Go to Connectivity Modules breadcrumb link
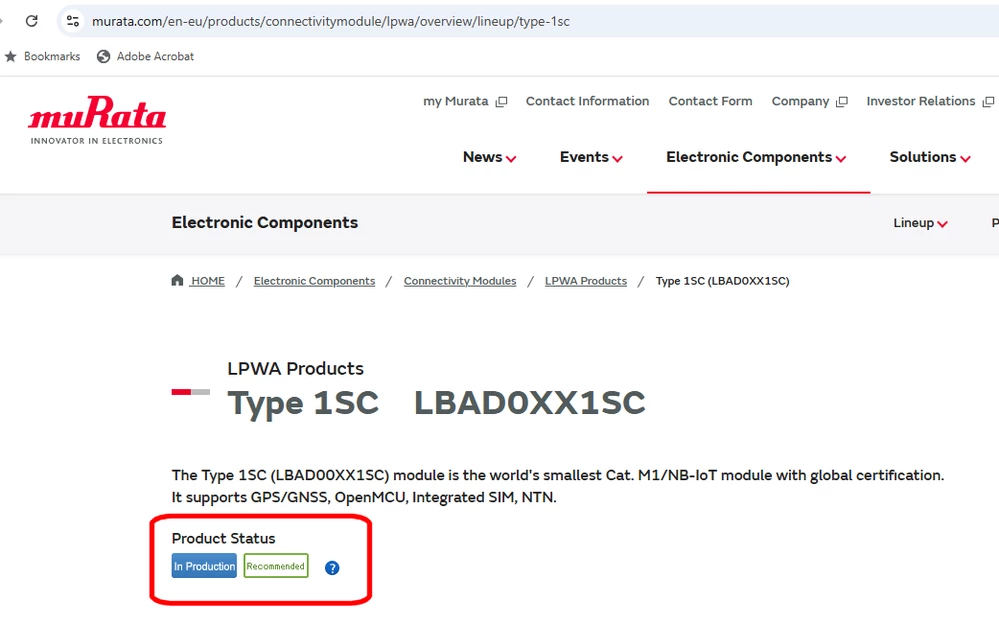Image resolution: width=999 pixels, height=622 pixels. click(460, 281)
